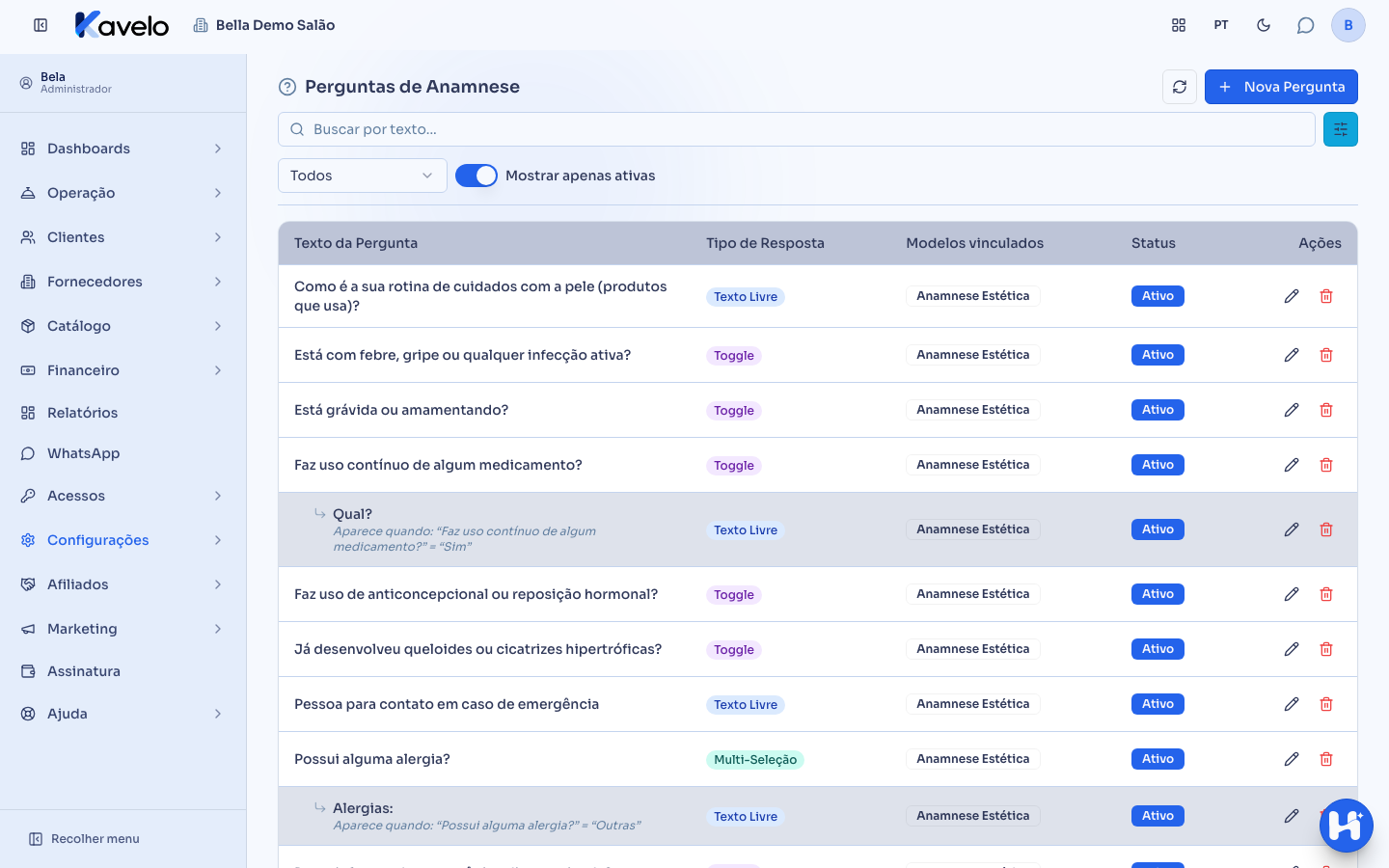This screenshot has width=1389, height=868.
Task: Select the 'Bella Demo Salão' workspace name
Action: coord(275,25)
